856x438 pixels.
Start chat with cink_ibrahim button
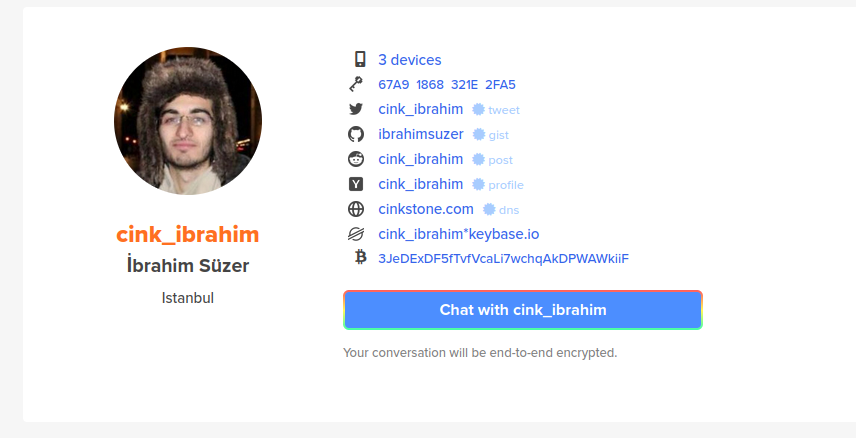(x=523, y=310)
